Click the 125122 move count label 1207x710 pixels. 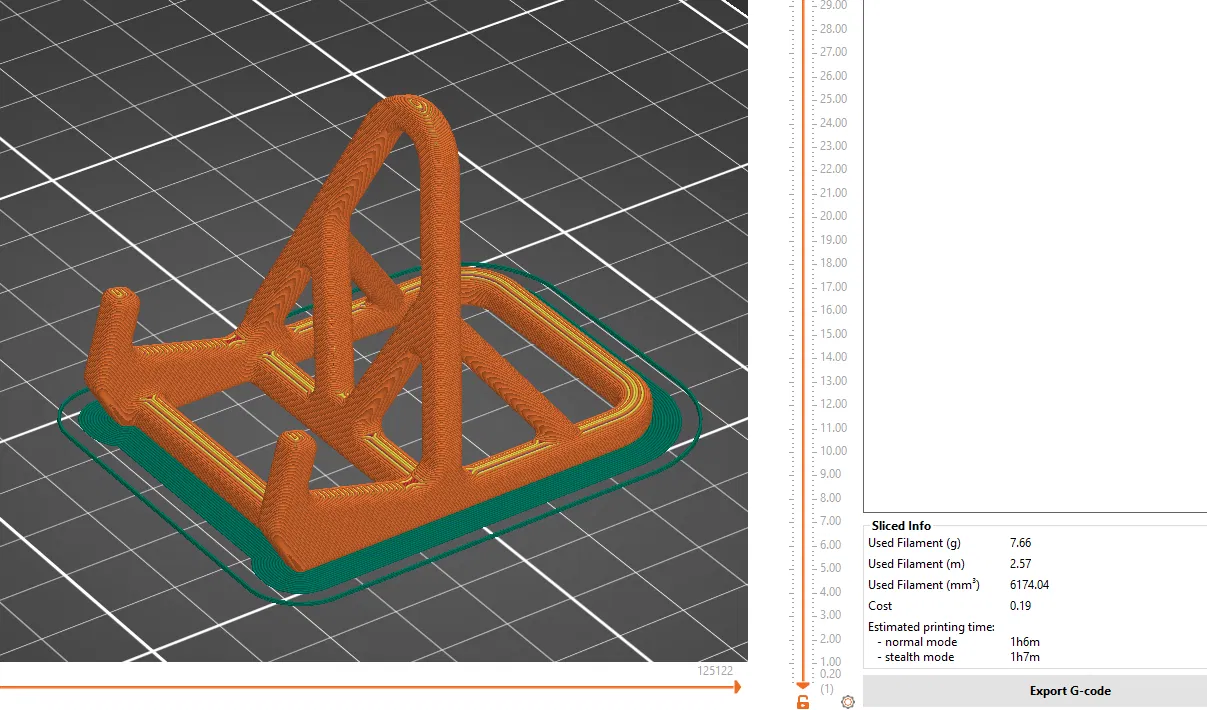tap(715, 671)
